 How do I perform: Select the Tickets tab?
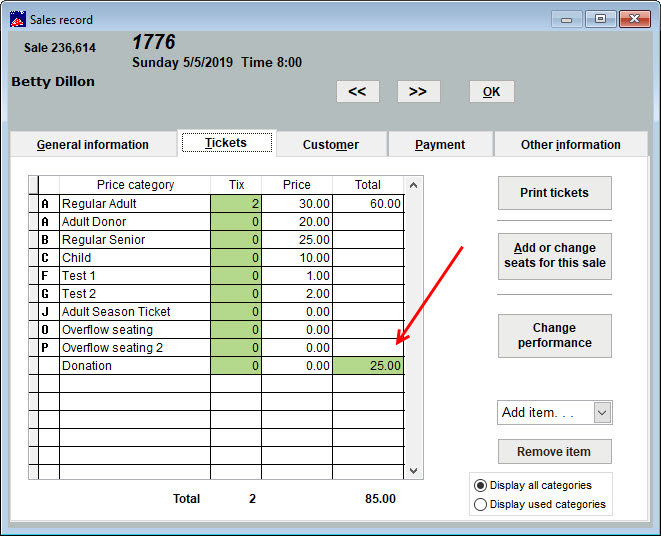click(226, 143)
